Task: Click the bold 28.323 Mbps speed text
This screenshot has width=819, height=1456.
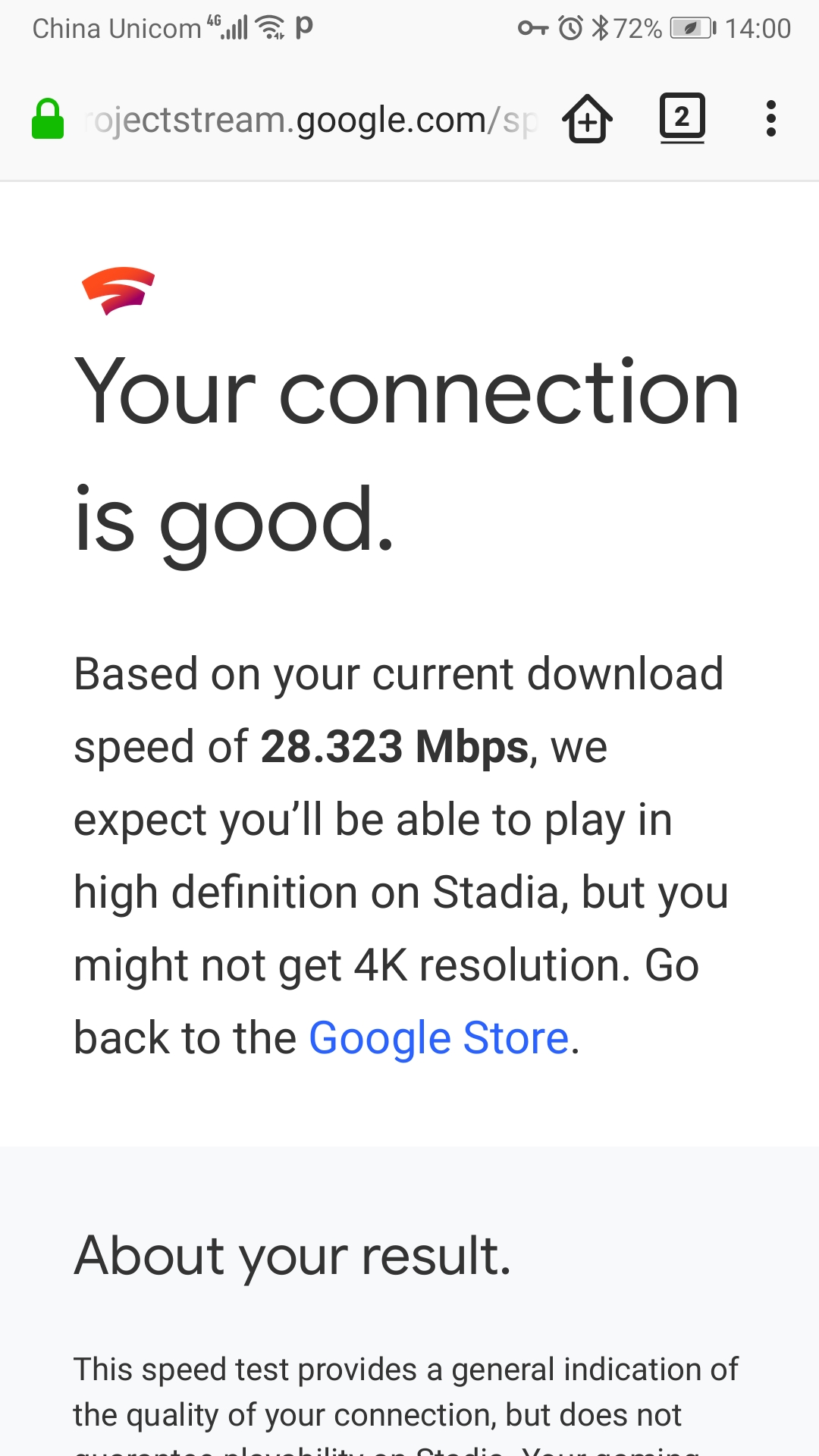Action: pyautogui.click(x=394, y=747)
